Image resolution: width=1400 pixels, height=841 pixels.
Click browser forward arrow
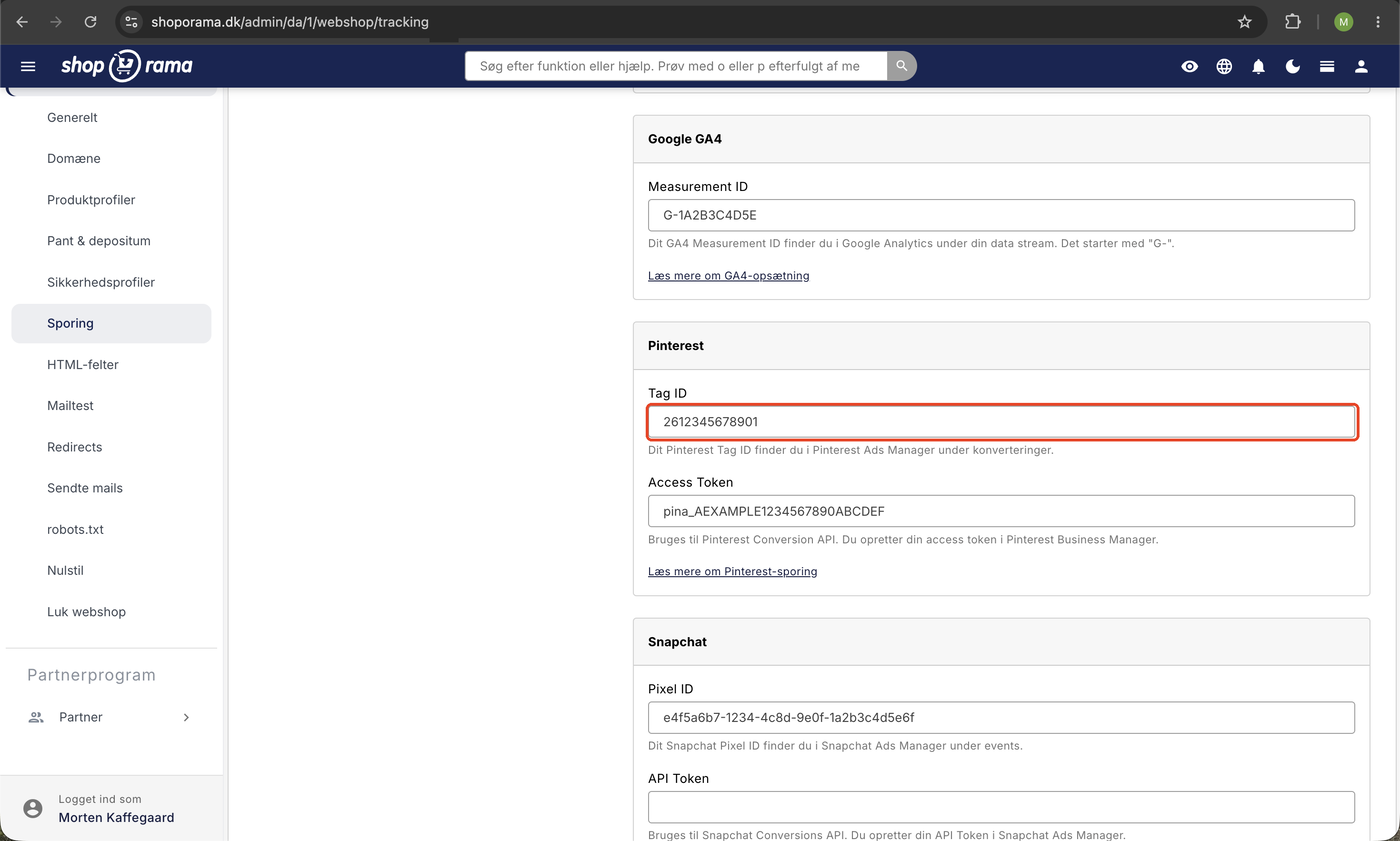[56, 21]
